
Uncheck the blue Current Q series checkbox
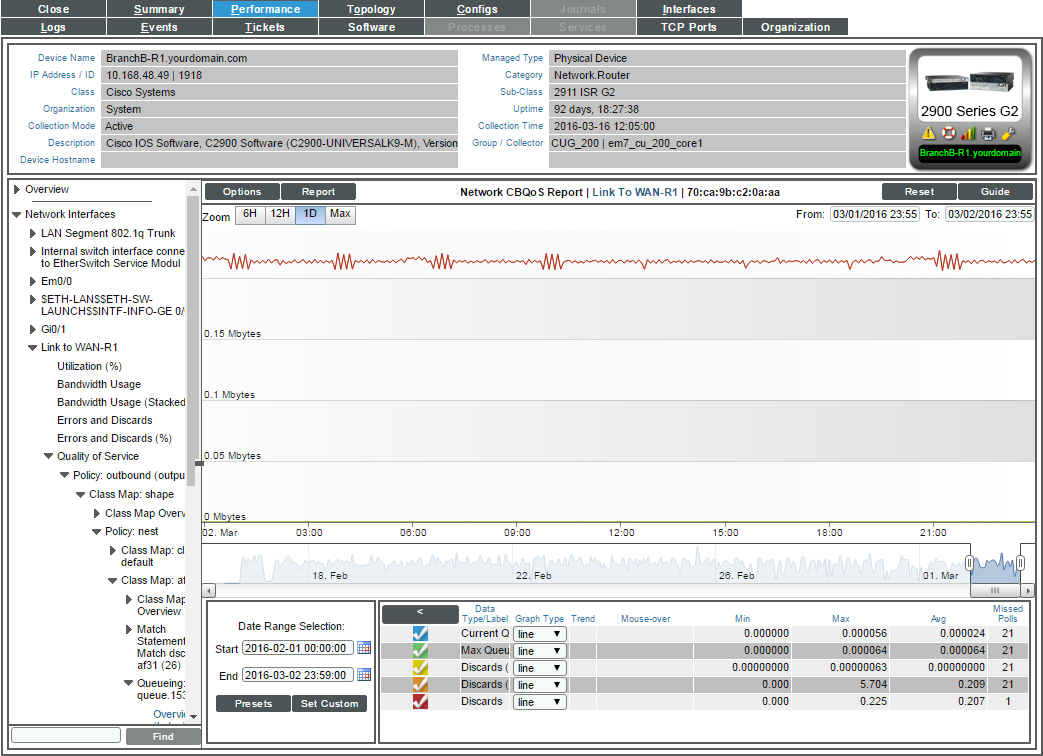tap(420, 633)
